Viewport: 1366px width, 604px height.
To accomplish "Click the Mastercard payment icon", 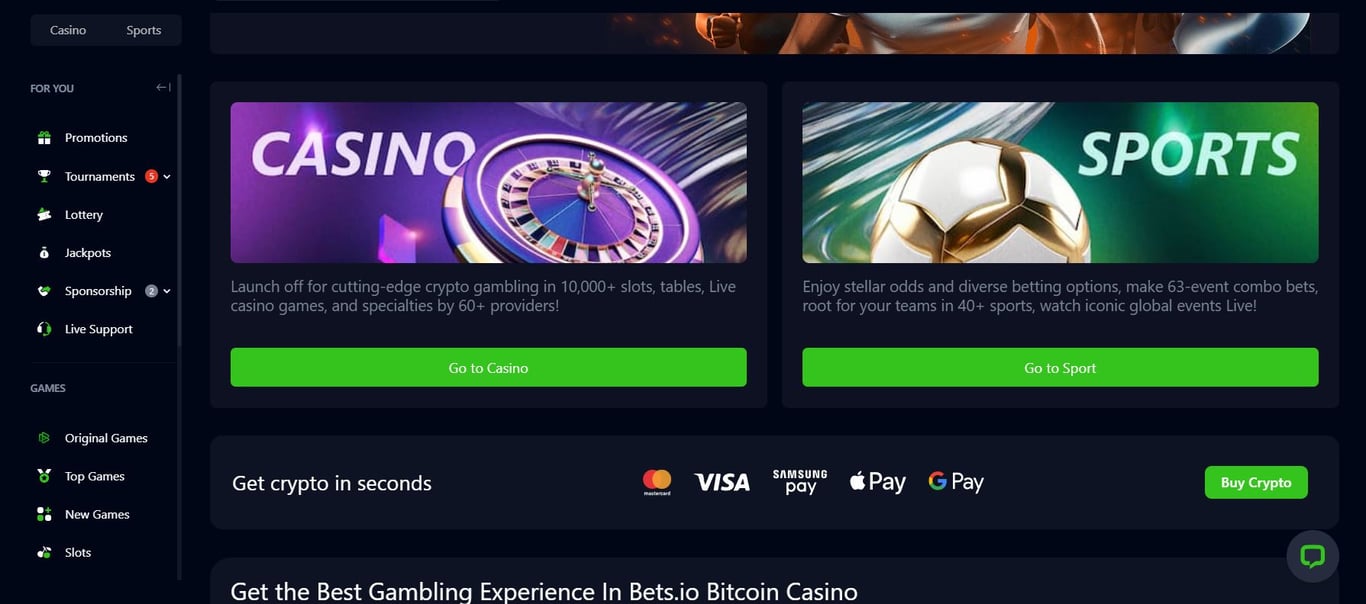I will click(x=656, y=481).
